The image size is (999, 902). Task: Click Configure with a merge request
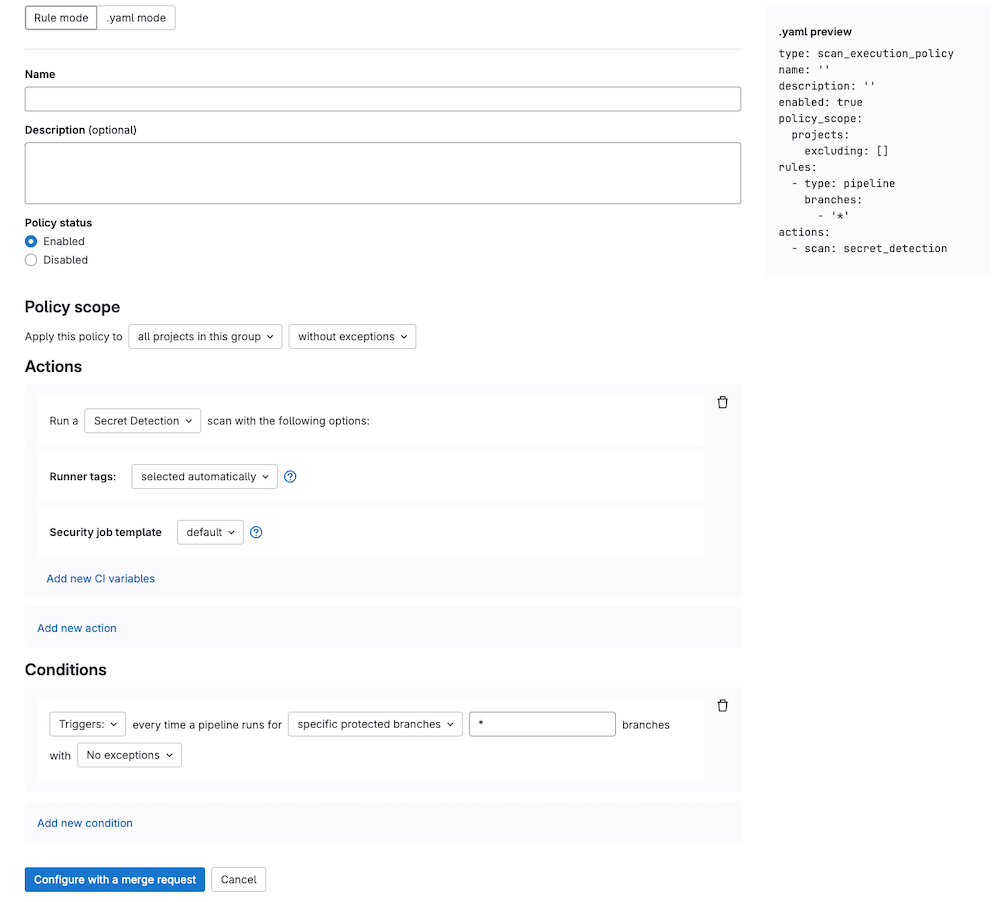[x=114, y=879]
